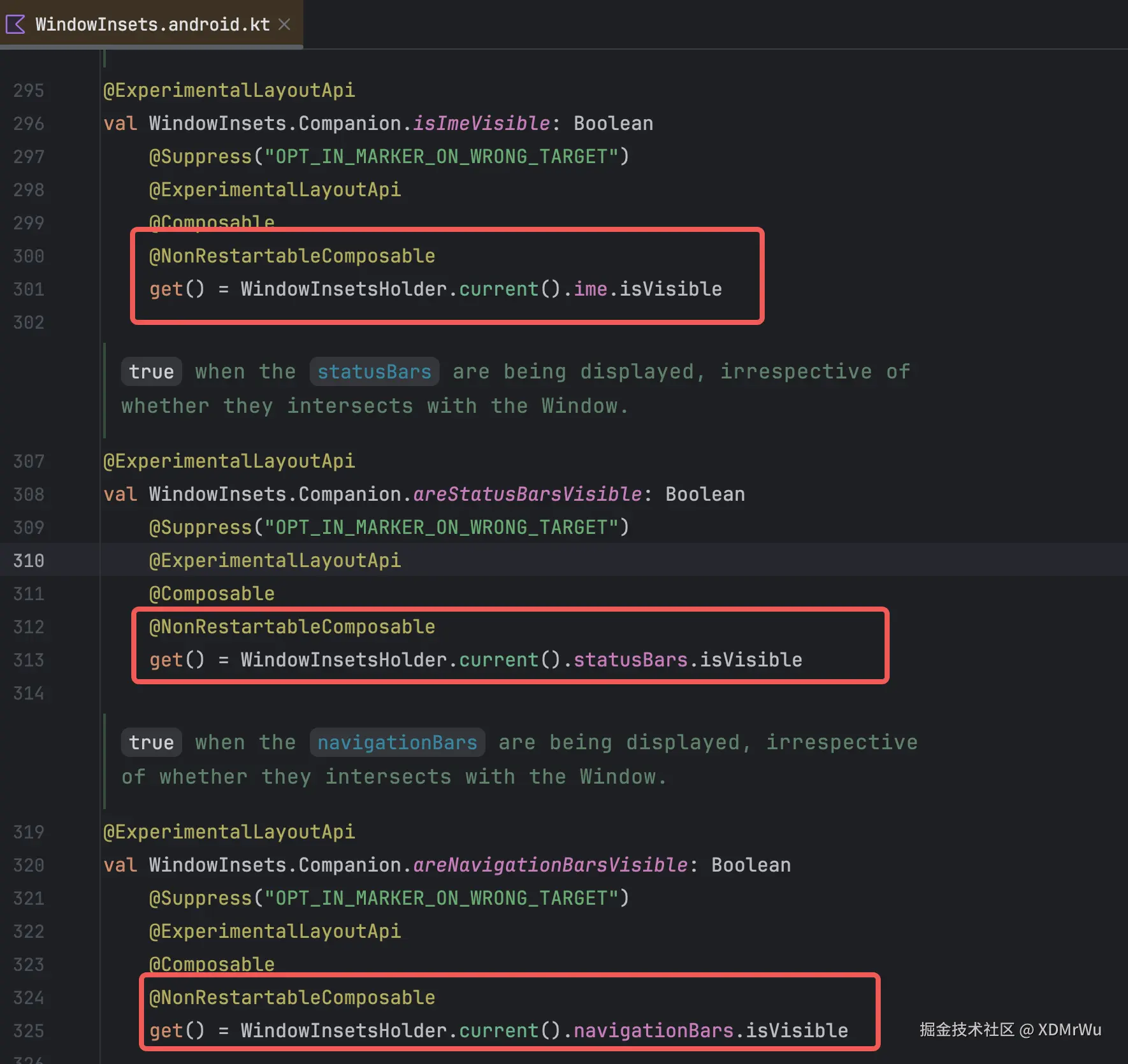Click 'get' keyword on line 325

166,1030
